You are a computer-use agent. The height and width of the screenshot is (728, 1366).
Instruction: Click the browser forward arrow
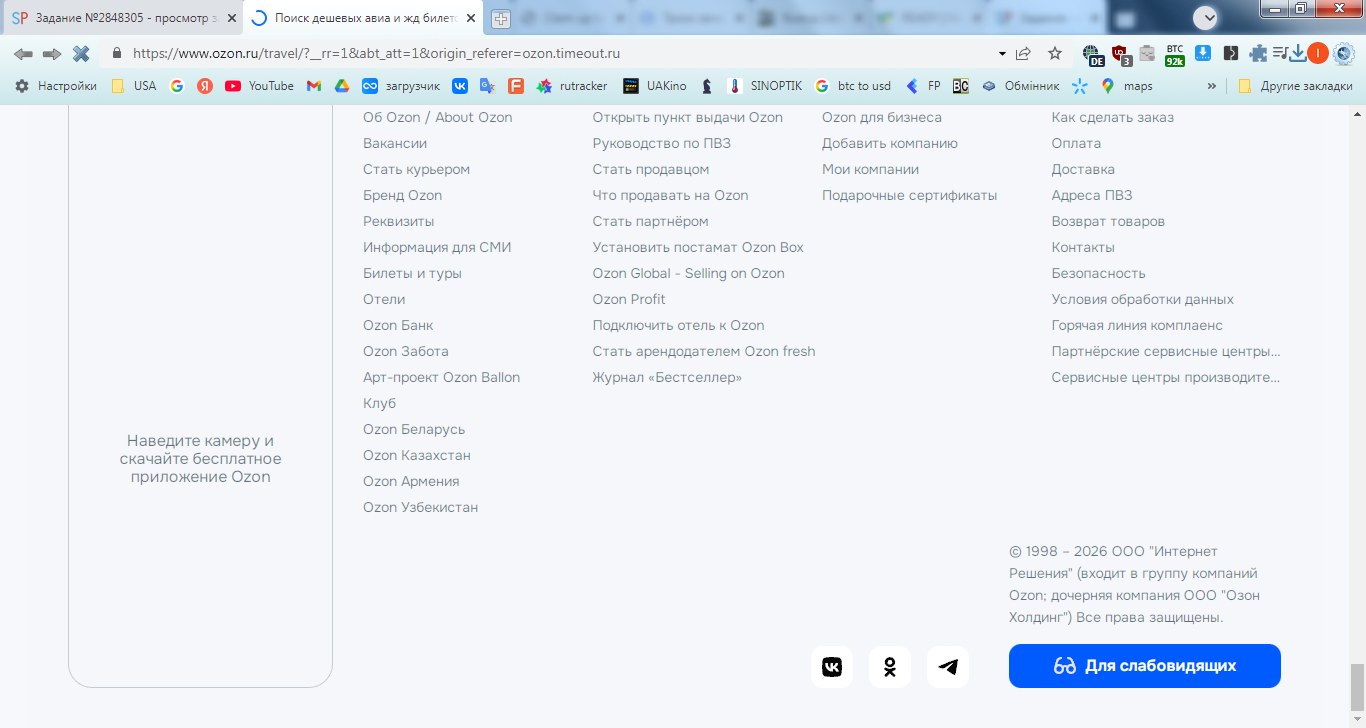click(52, 54)
